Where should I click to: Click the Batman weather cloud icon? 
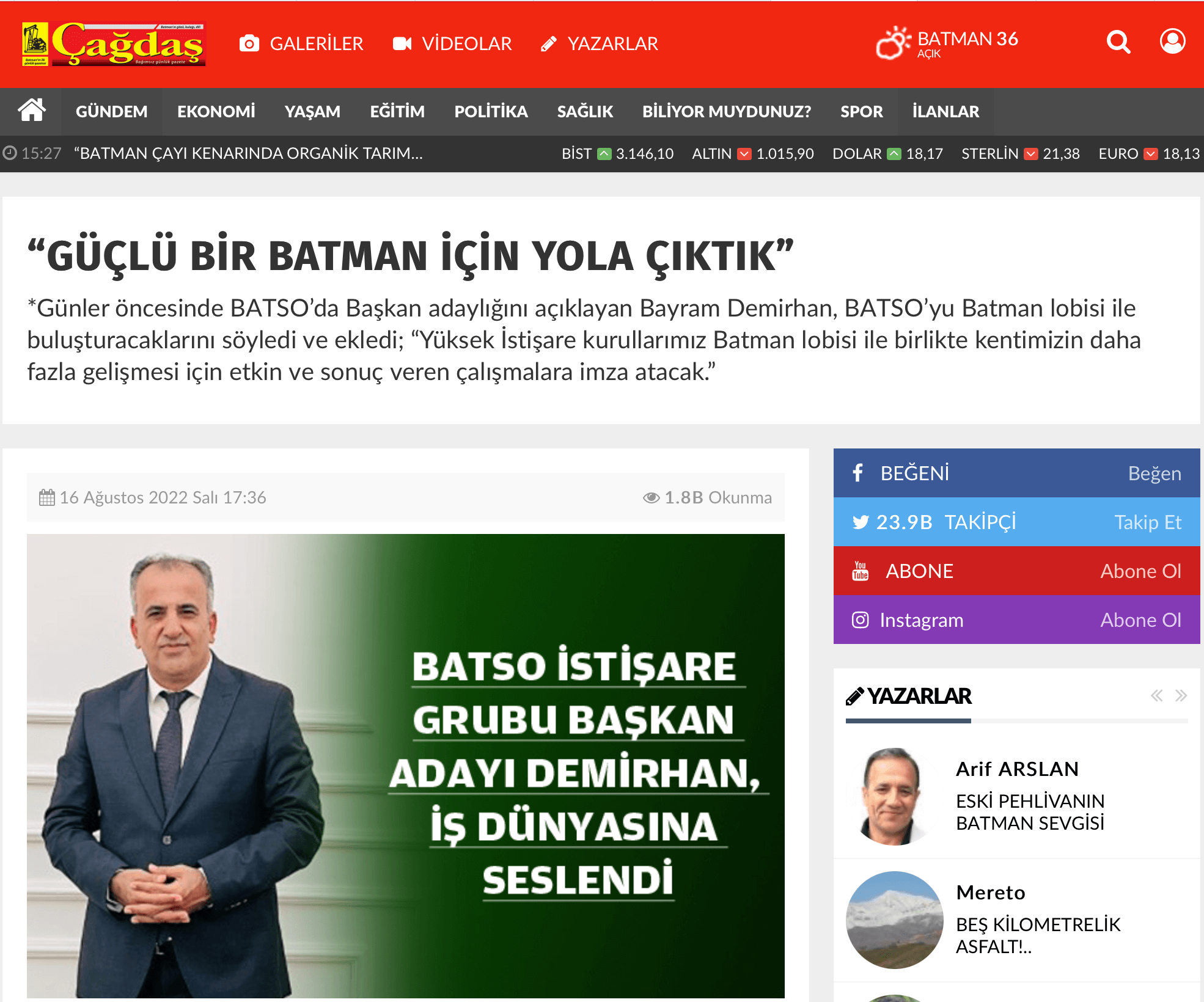pyautogui.click(x=894, y=43)
